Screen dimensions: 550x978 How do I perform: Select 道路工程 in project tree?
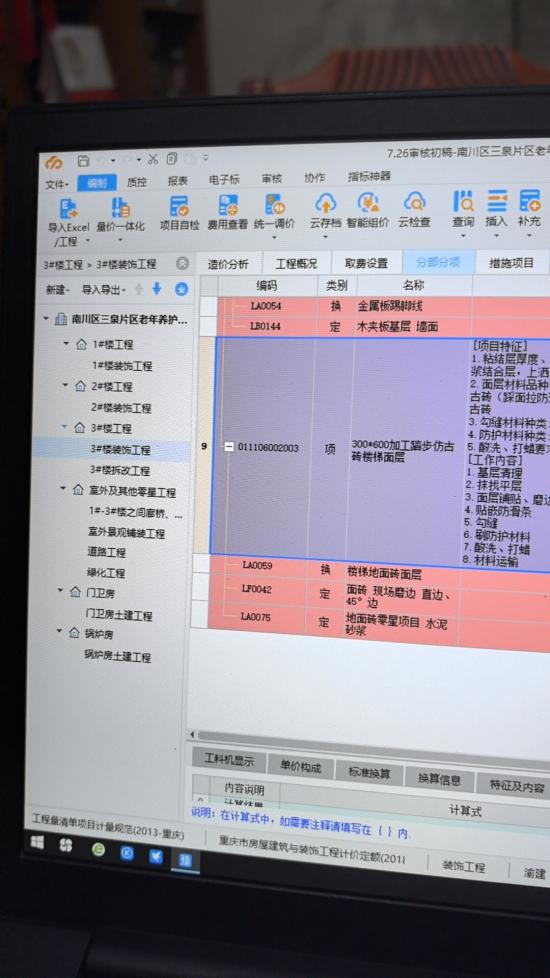(x=106, y=552)
